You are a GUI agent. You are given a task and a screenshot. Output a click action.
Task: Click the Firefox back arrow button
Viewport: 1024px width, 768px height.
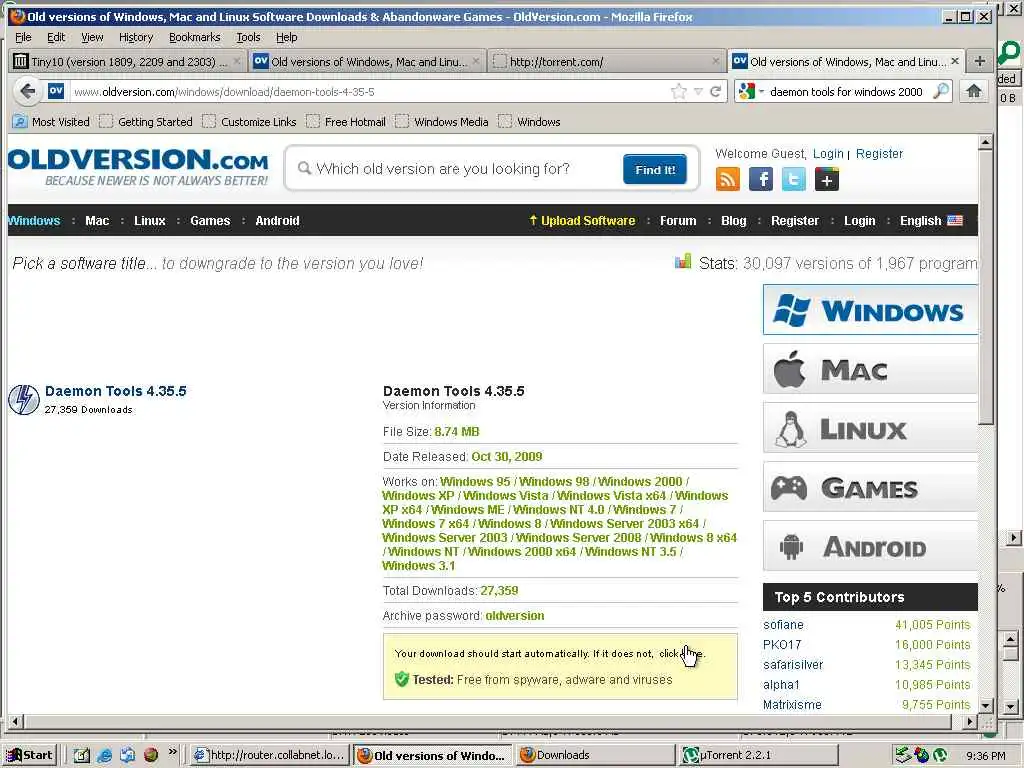point(27,91)
